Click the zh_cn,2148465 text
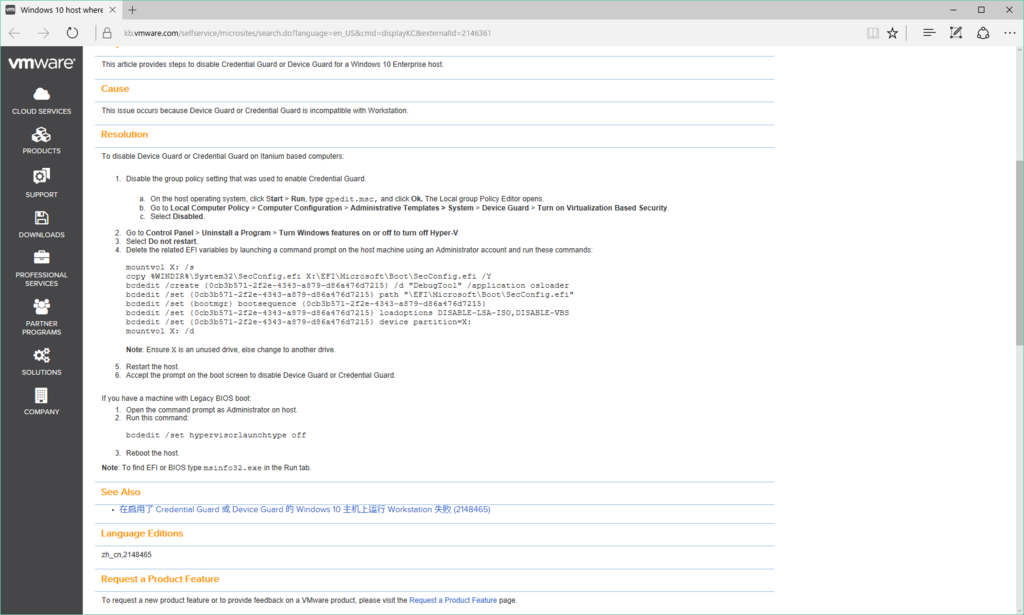 126,555
